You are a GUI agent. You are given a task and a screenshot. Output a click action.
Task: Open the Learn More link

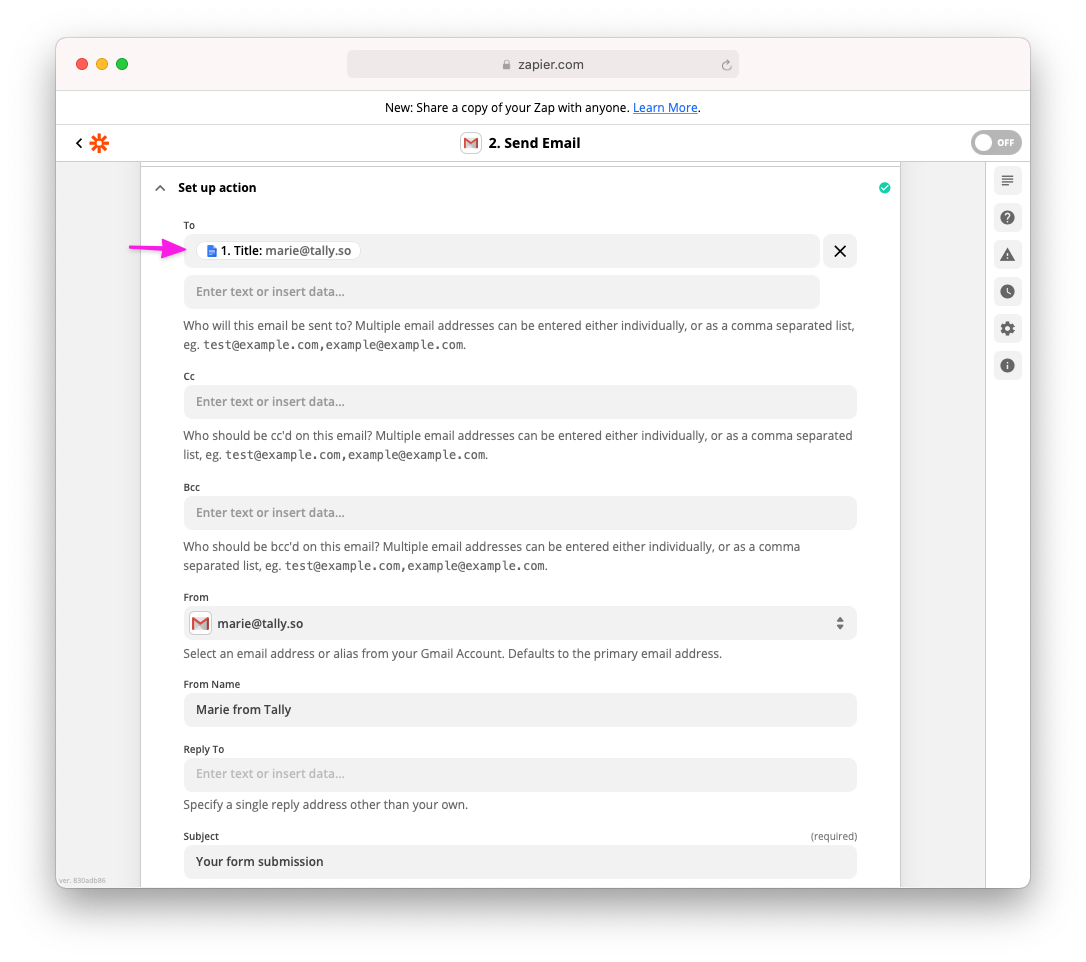click(665, 107)
